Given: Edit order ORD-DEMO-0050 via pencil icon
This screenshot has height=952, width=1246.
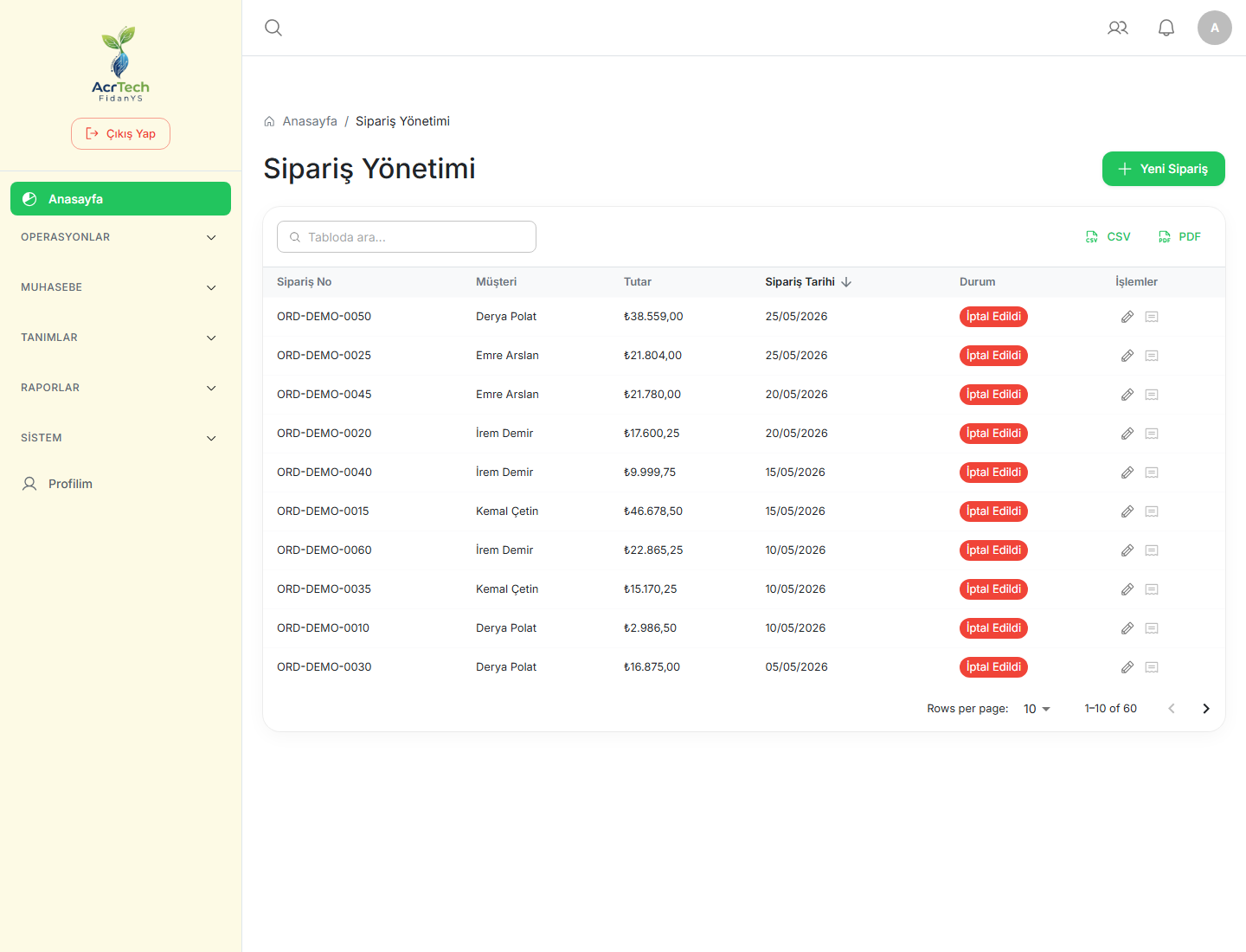Looking at the screenshot, I should click(1127, 317).
